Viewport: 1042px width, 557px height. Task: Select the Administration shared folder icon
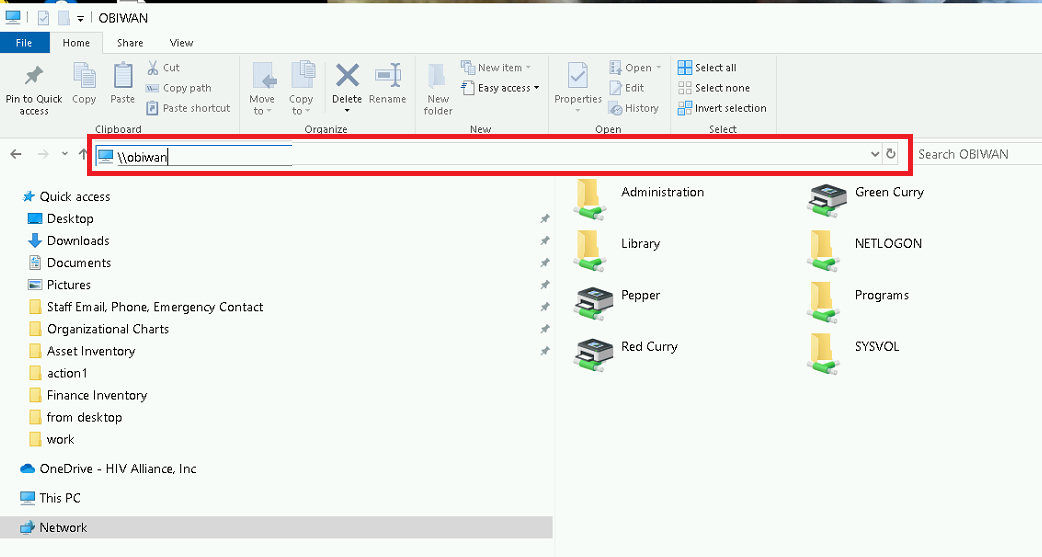(589, 199)
